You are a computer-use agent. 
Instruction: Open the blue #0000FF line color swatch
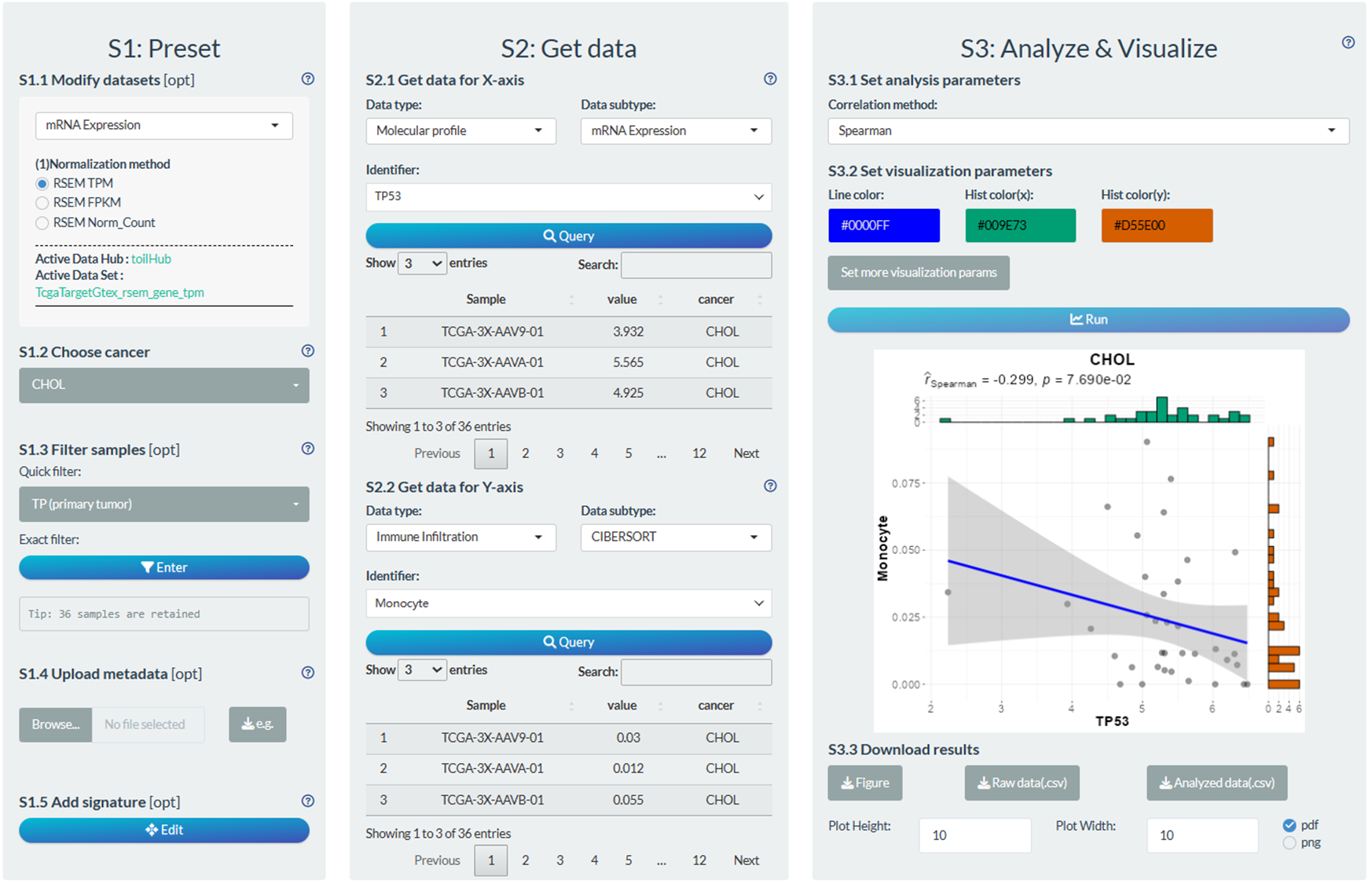tap(883, 226)
